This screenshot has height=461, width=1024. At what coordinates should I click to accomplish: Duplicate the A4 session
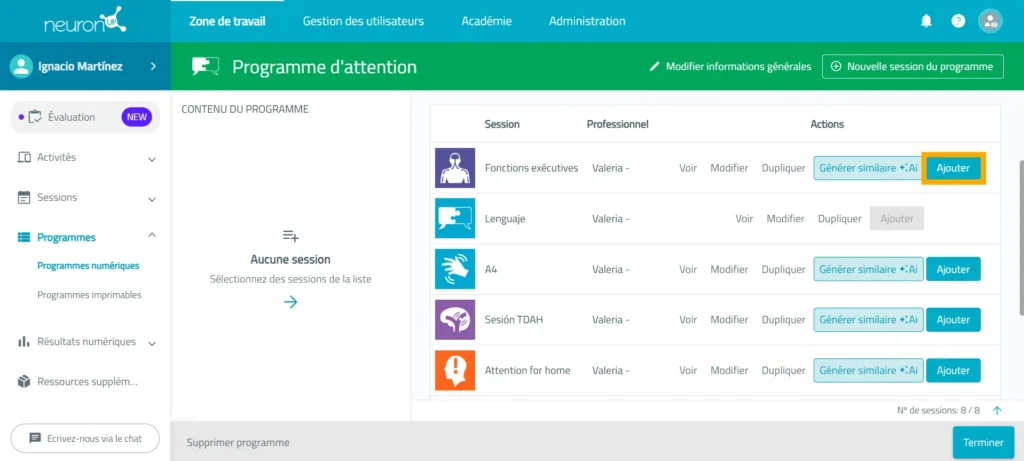[x=783, y=269]
